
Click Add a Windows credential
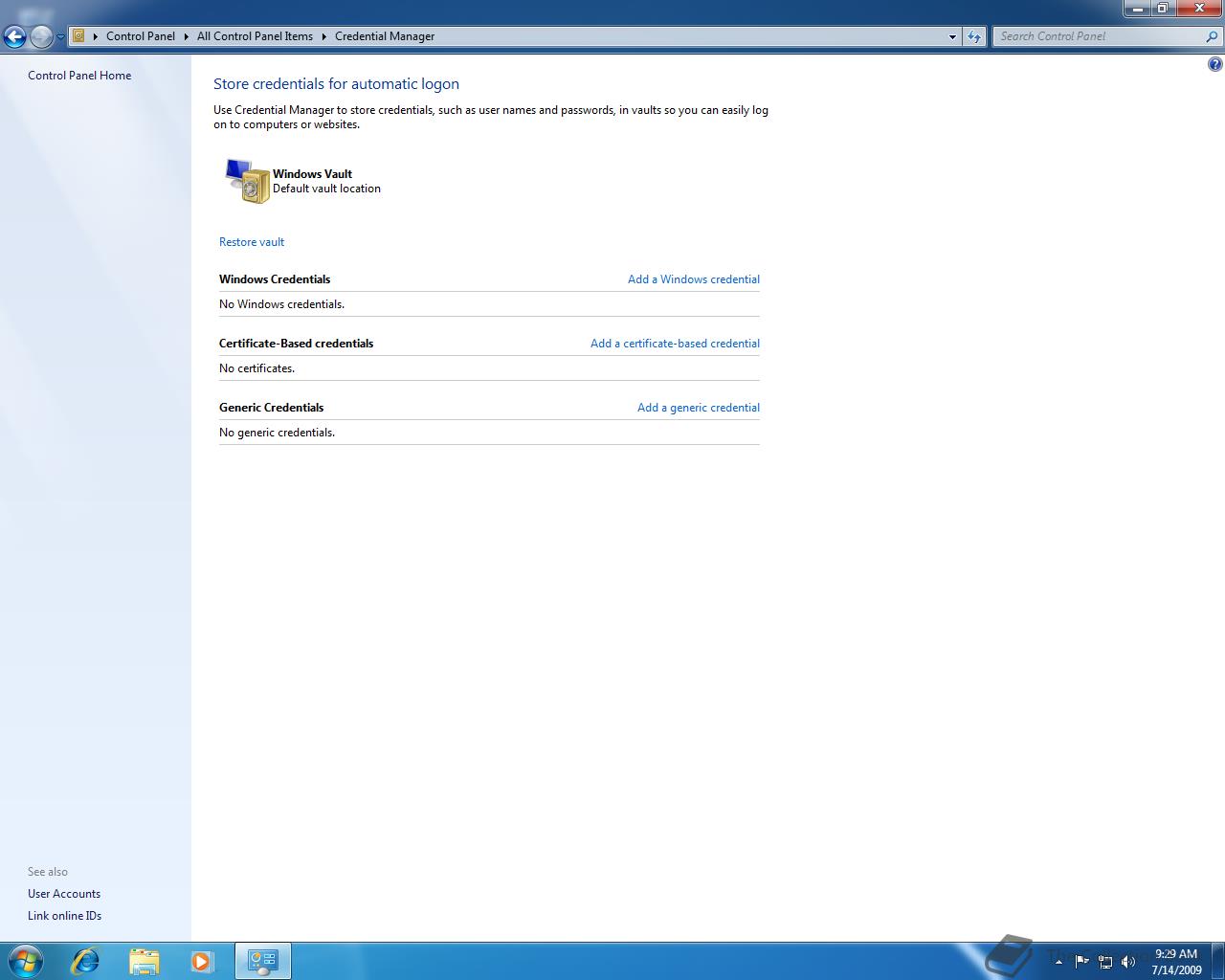(x=694, y=279)
